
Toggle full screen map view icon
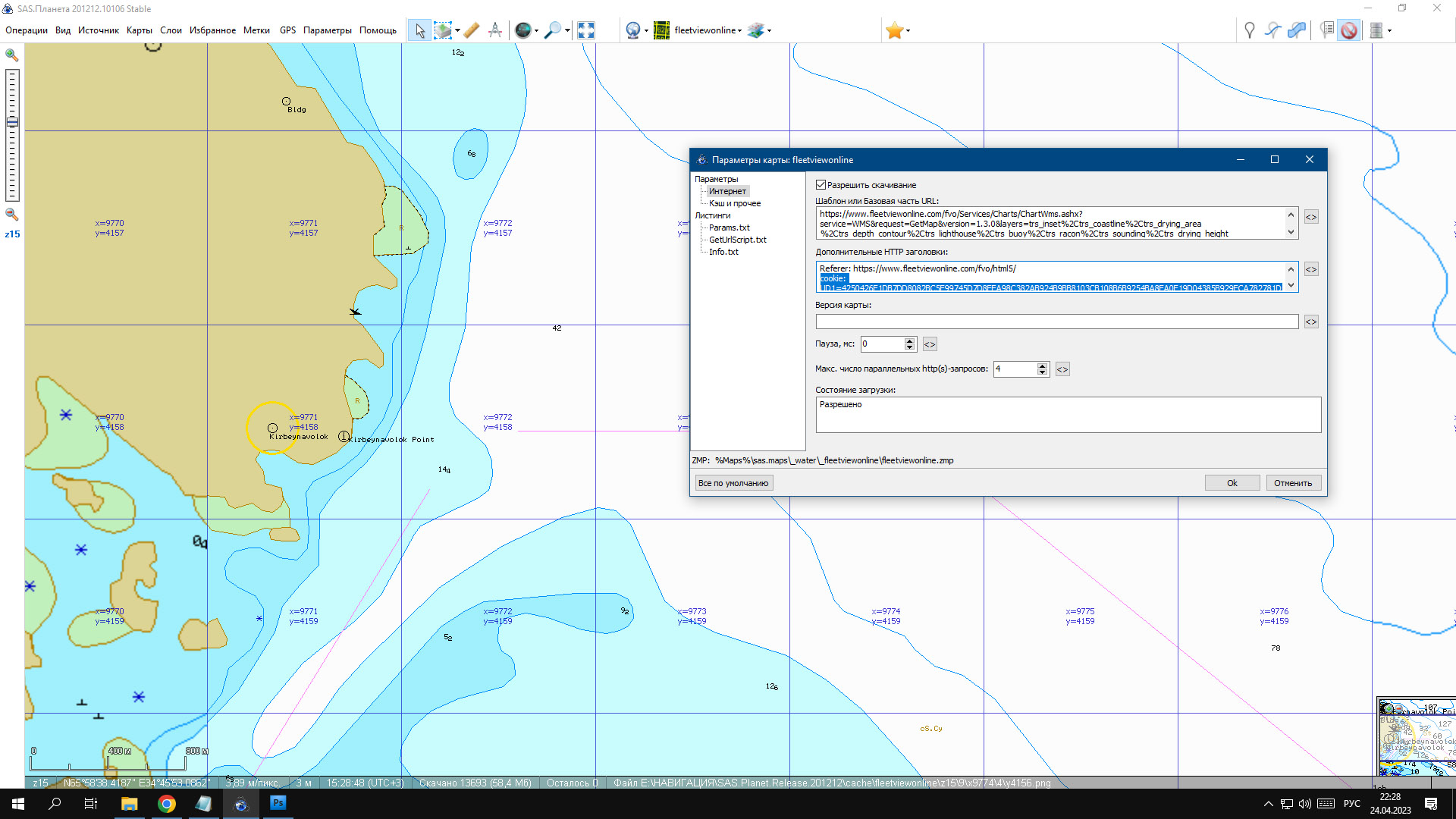(x=585, y=30)
